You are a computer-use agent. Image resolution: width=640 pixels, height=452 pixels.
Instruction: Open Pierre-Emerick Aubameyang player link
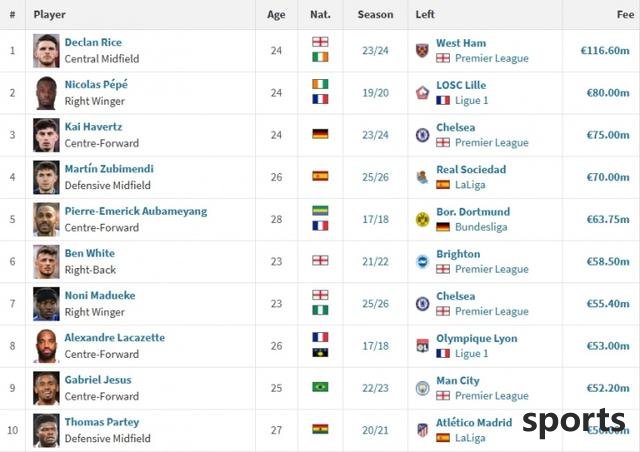[x=136, y=211]
